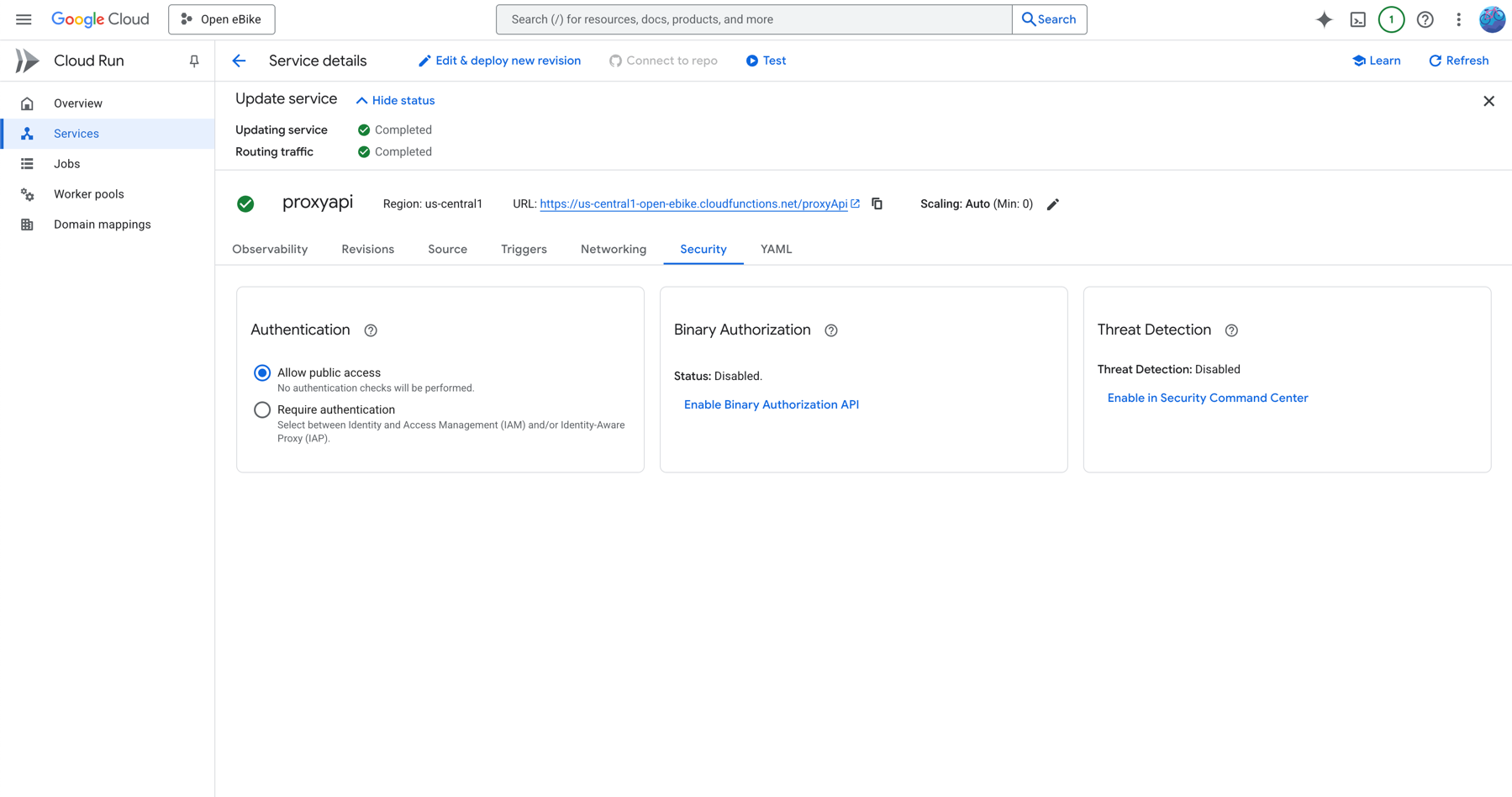This screenshot has width=1512, height=797.
Task: Select Require authentication option
Action: [262, 409]
